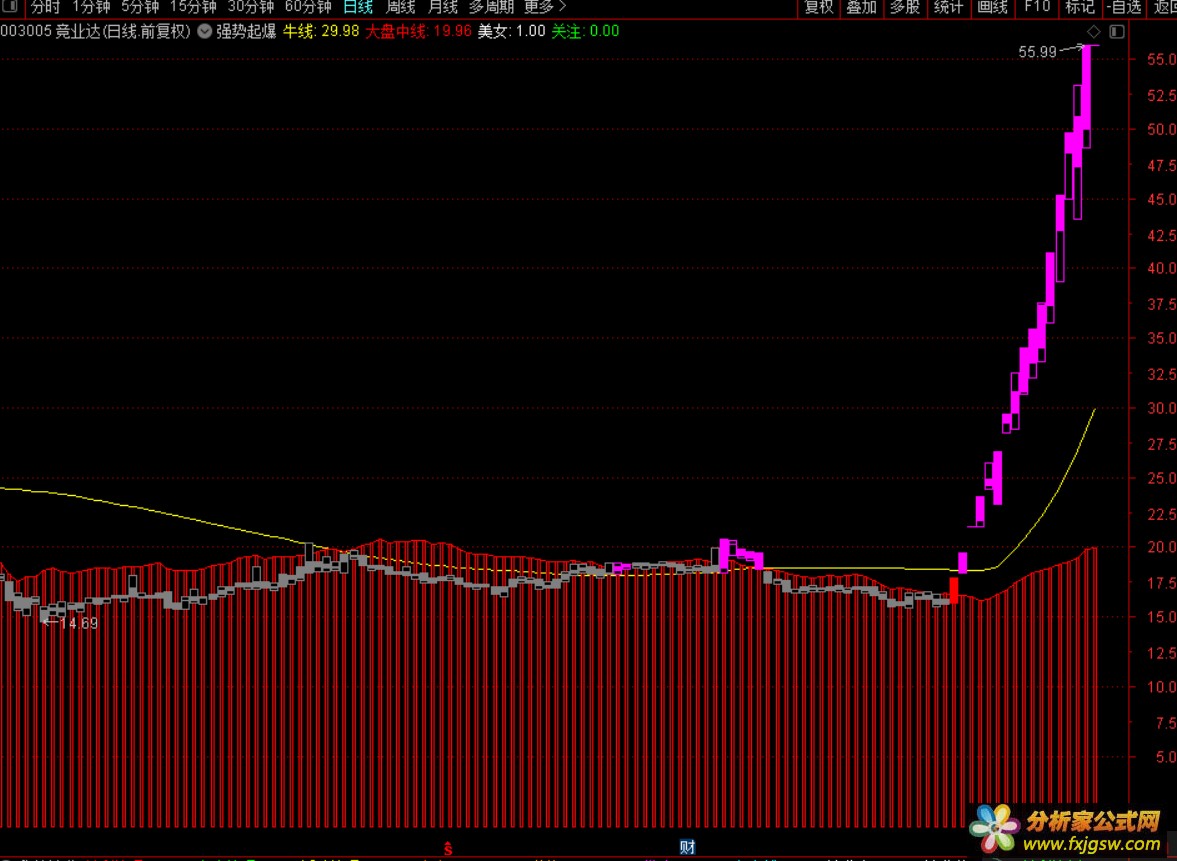Click the blue 财 marker on the time axis
Image resolution: width=1177 pixels, height=861 pixels.
point(687,847)
